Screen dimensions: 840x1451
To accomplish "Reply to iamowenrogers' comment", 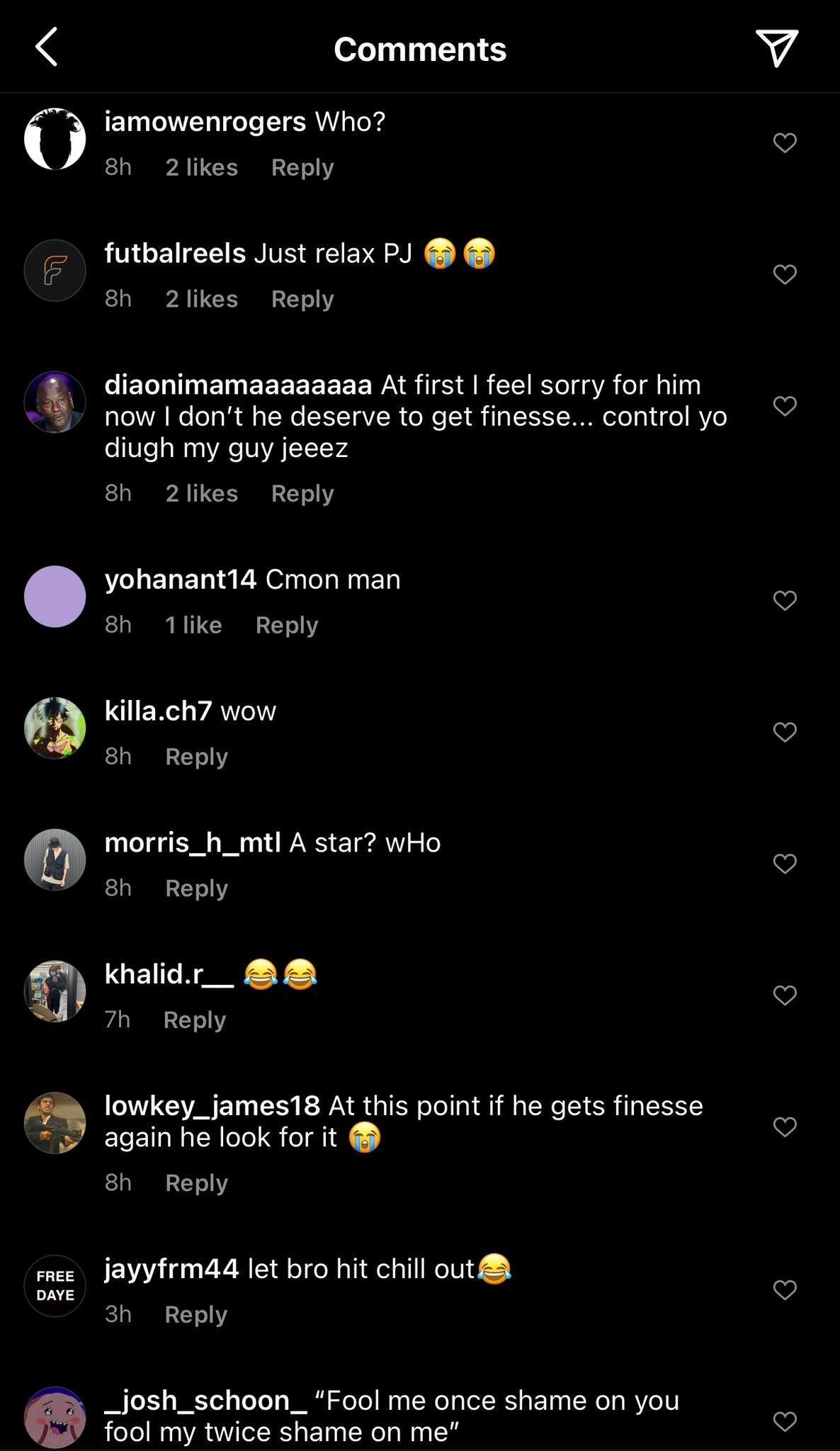I will [x=302, y=168].
